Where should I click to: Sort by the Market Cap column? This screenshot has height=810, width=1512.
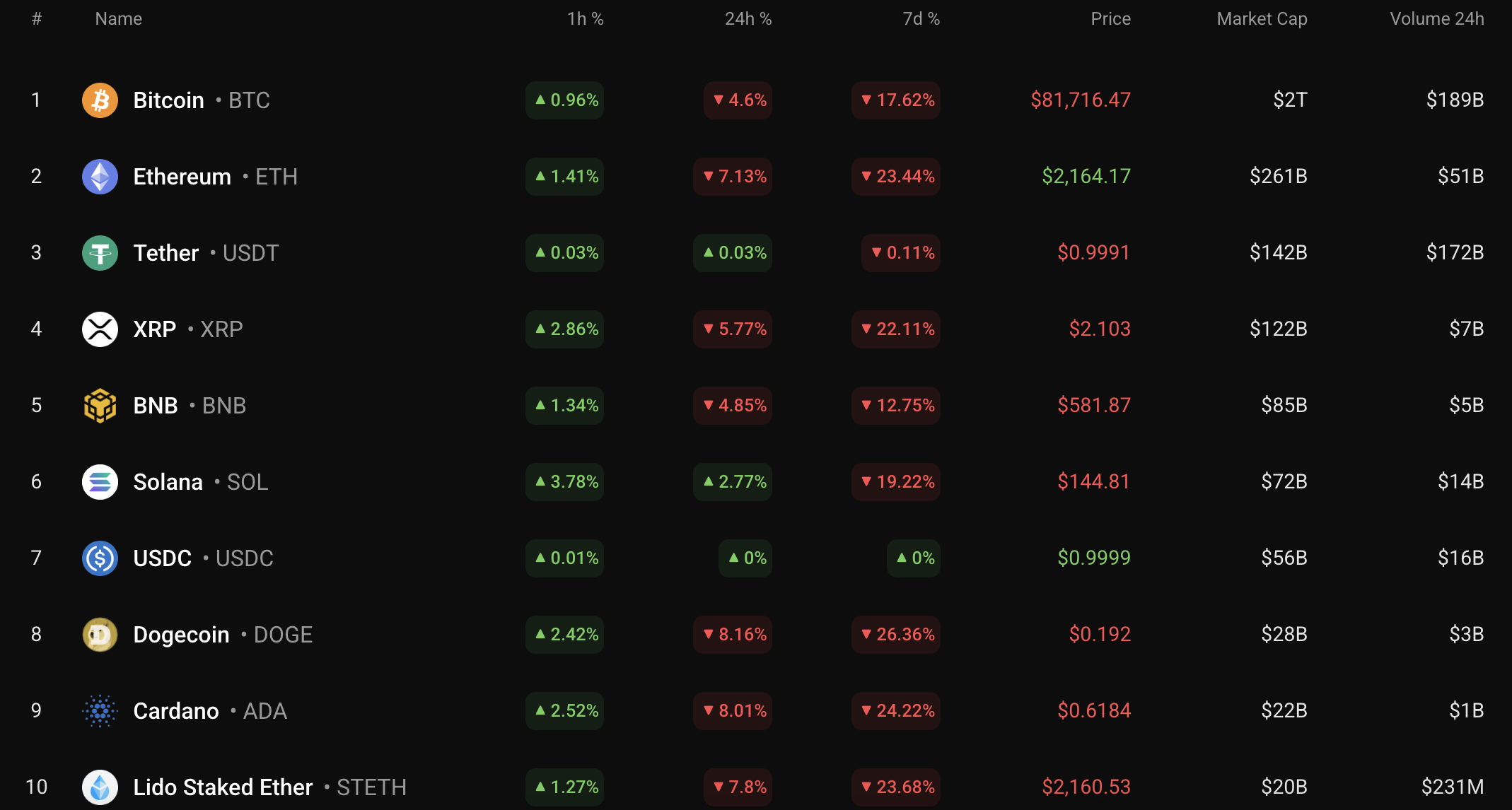[1262, 19]
